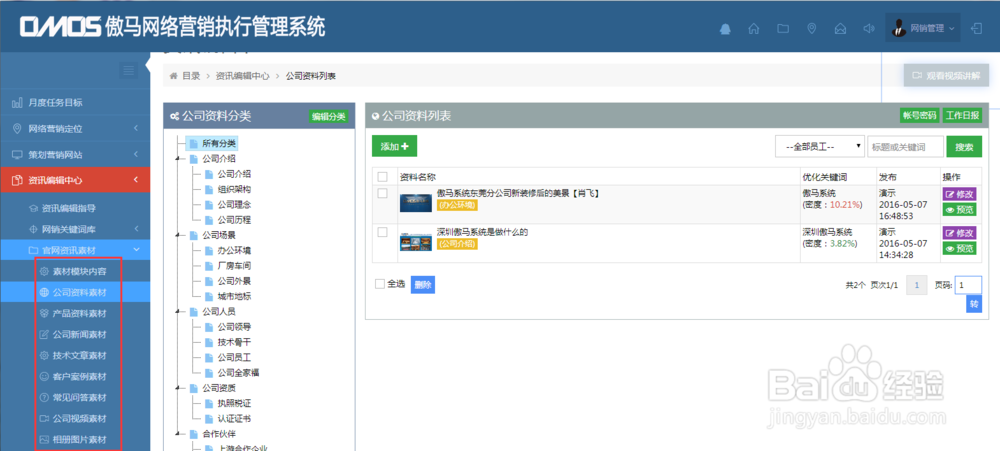1000x451 pixels.
Task: Collapse 公司资质 tree node
Action: tap(178, 388)
